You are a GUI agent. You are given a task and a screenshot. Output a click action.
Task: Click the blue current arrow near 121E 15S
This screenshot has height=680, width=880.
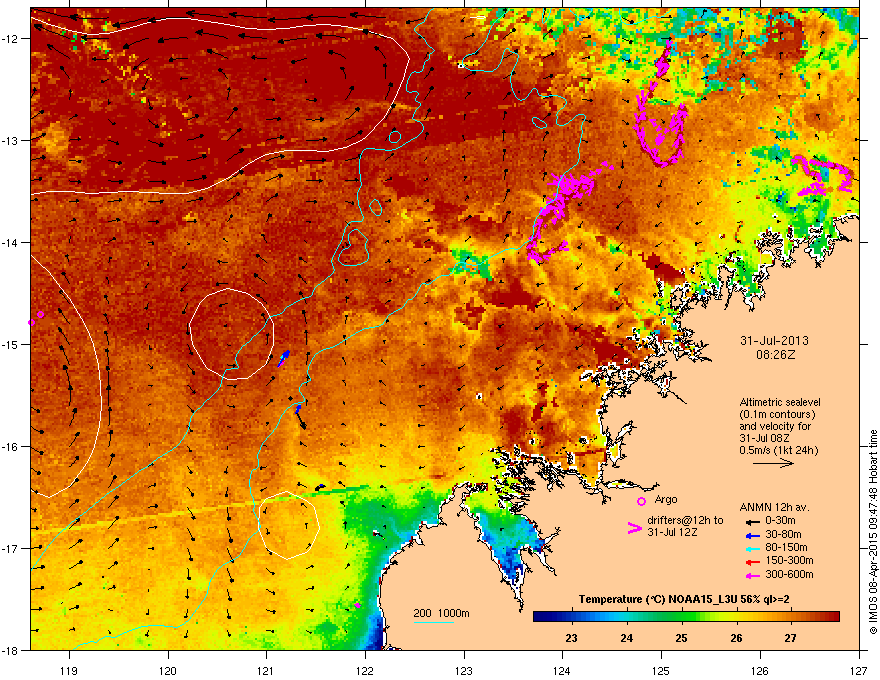coord(284,358)
